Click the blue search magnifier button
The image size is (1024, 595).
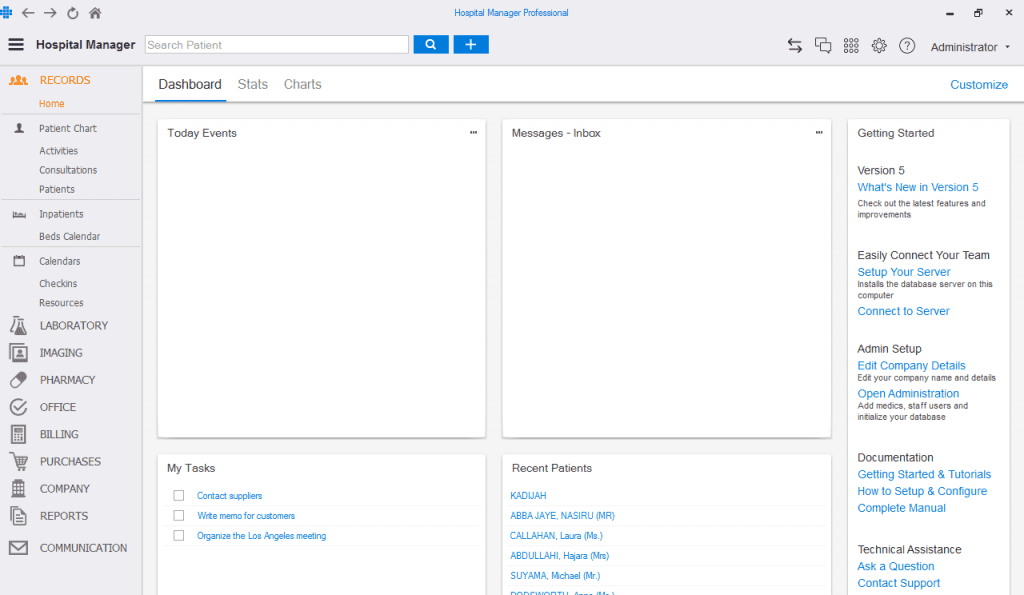pyautogui.click(x=431, y=45)
